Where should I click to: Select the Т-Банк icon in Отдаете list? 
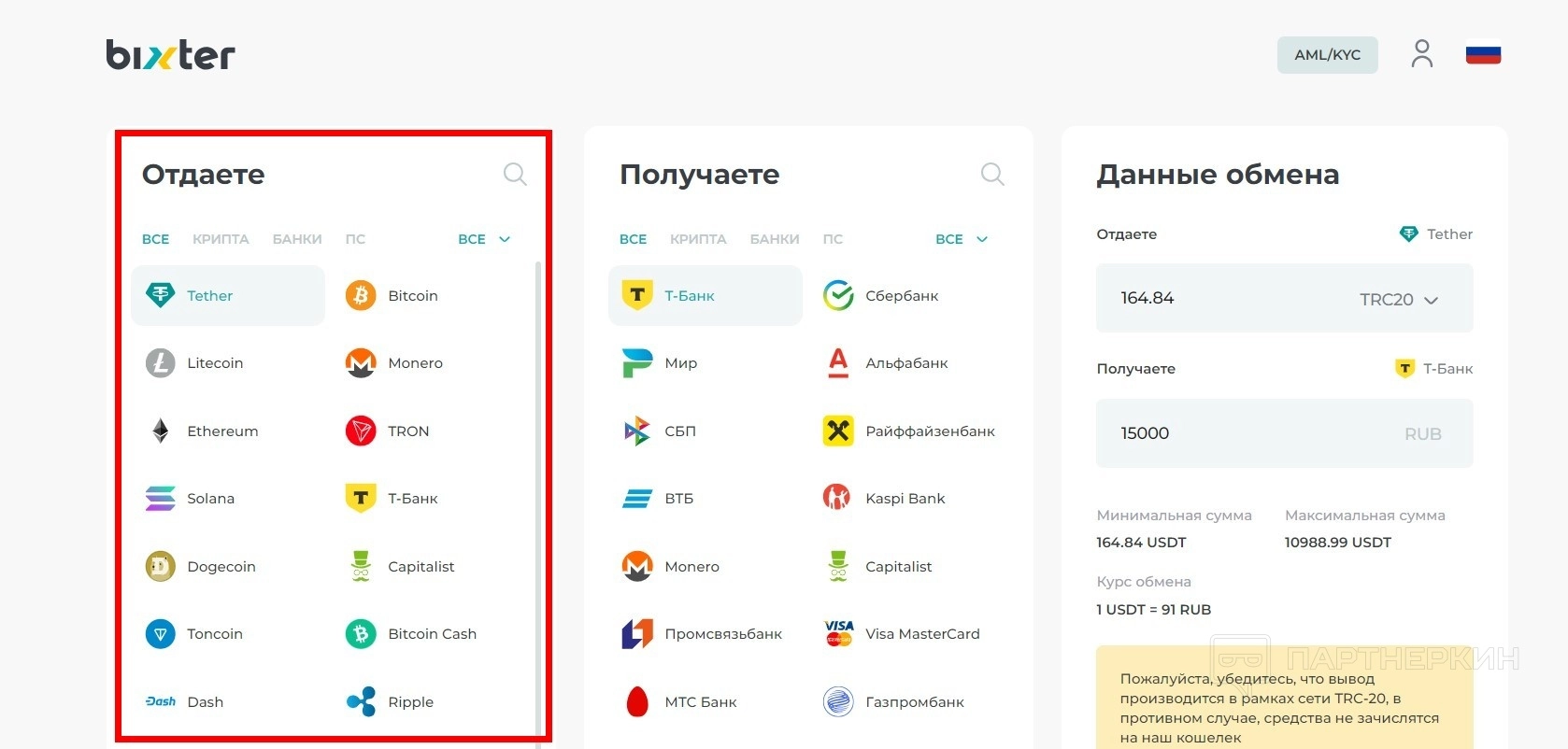click(x=361, y=499)
